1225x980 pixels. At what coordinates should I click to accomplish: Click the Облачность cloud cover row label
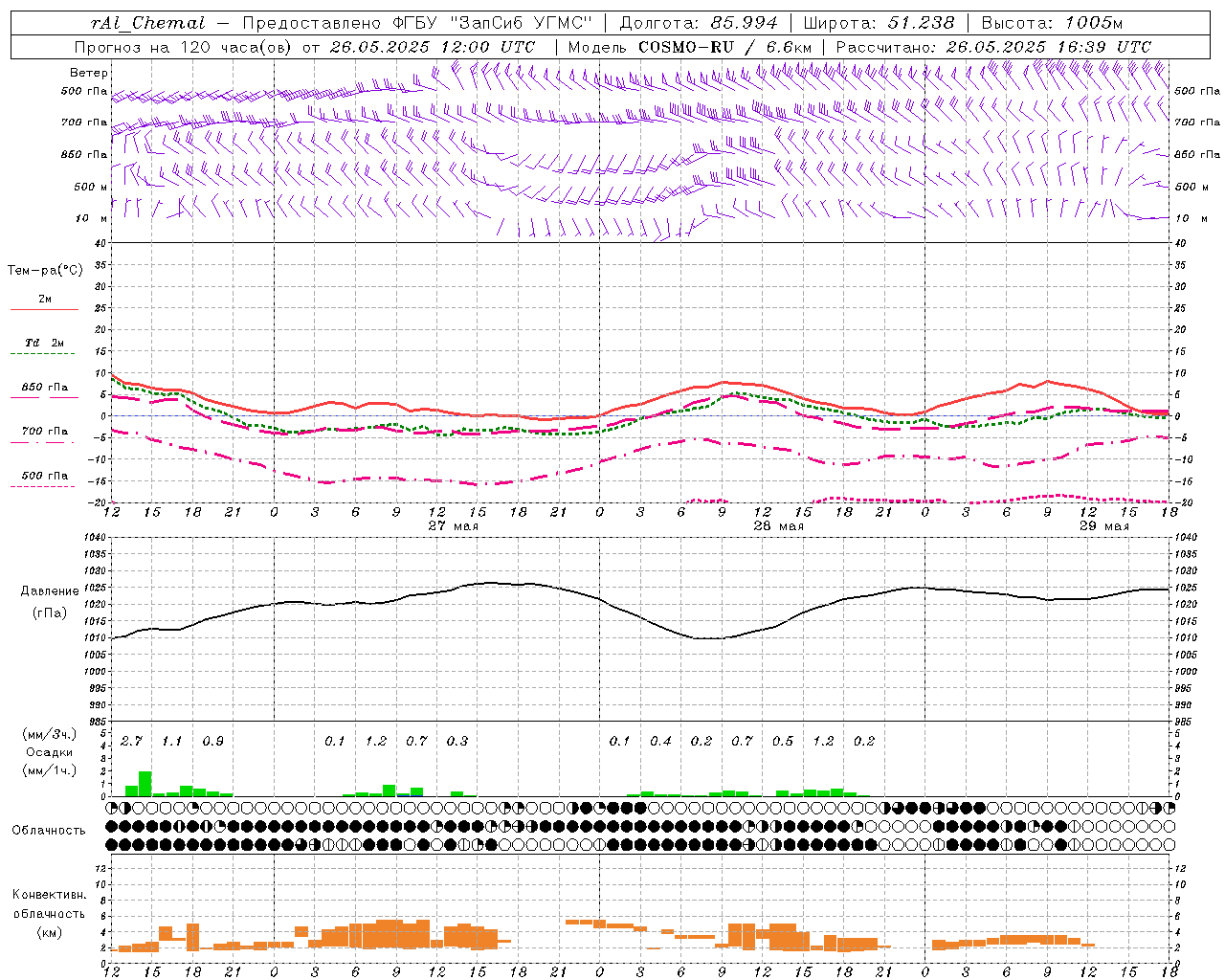click(x=49, y=831)
